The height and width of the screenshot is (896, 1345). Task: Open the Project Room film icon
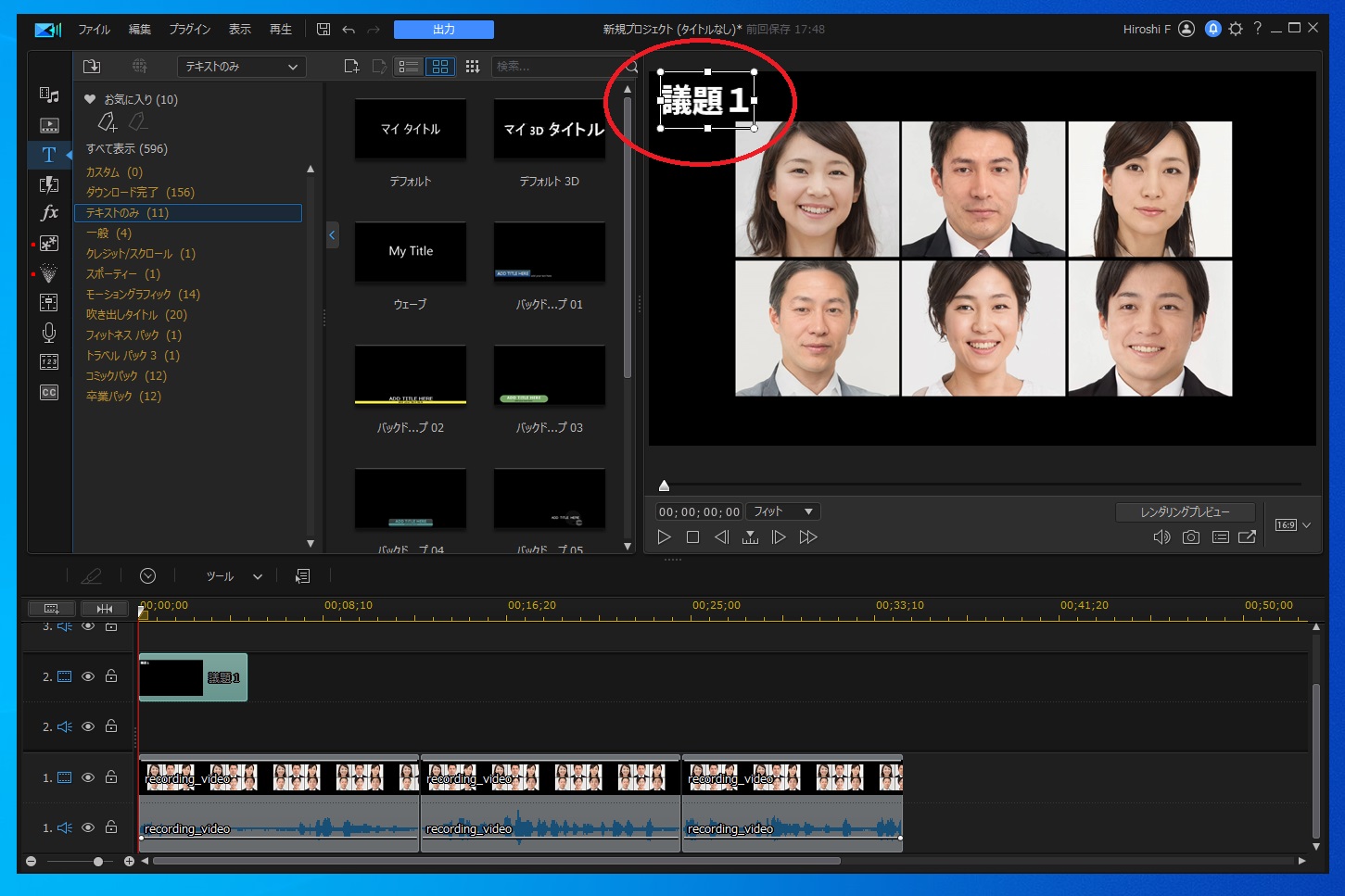[x=49, y=125]
